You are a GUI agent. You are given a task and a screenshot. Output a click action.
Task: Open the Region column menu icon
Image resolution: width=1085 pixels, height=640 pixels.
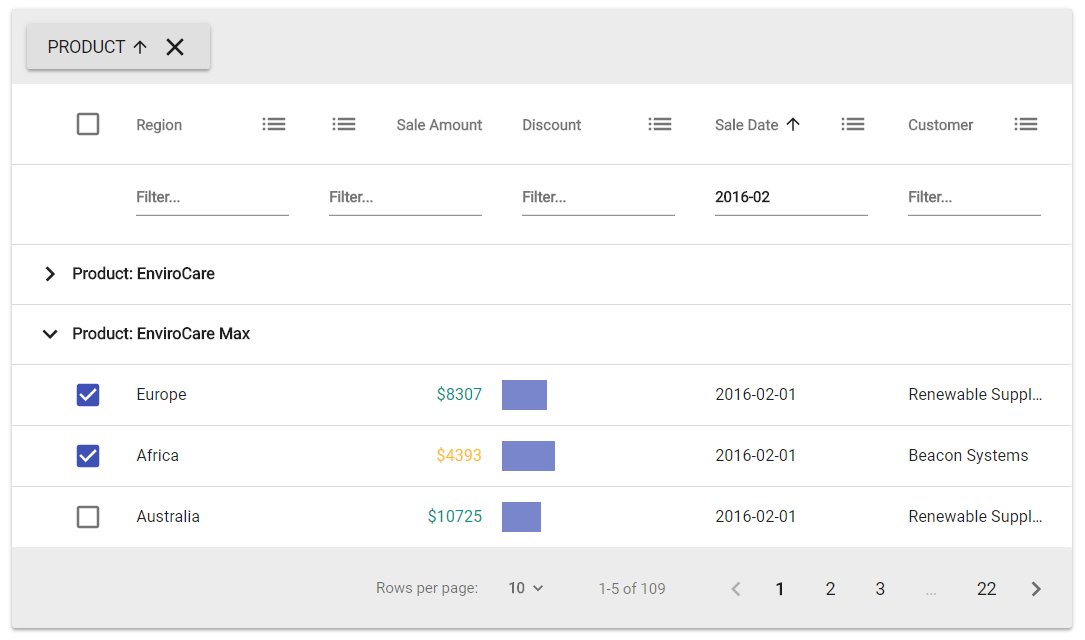(274, 125)
